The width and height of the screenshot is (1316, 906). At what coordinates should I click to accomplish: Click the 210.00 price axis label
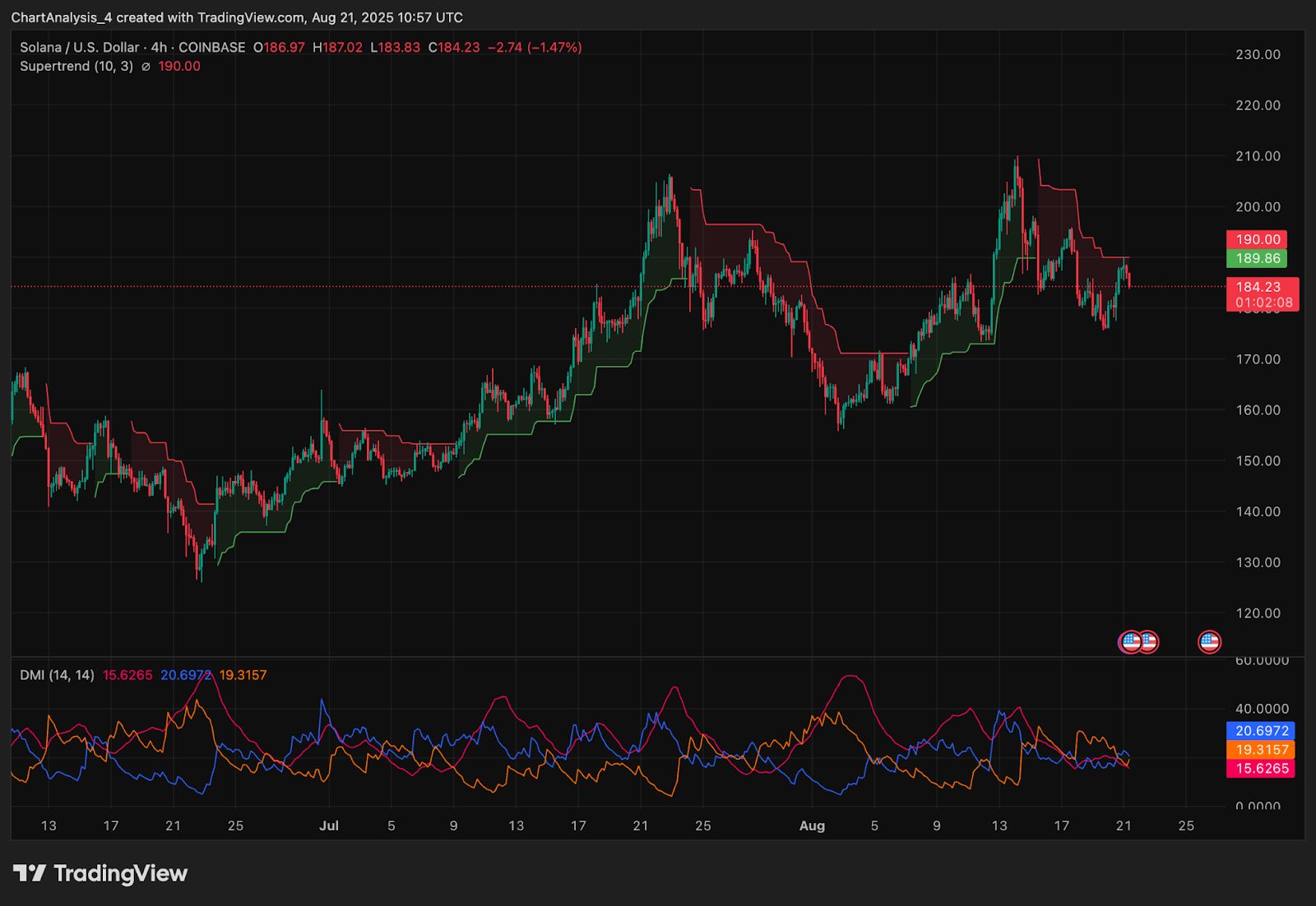[x=1258, y=156]
